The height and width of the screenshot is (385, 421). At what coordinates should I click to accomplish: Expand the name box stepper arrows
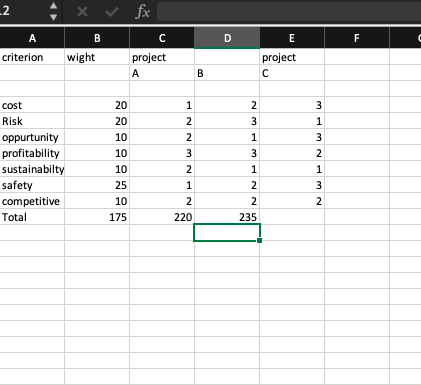(x=53, y=11)
